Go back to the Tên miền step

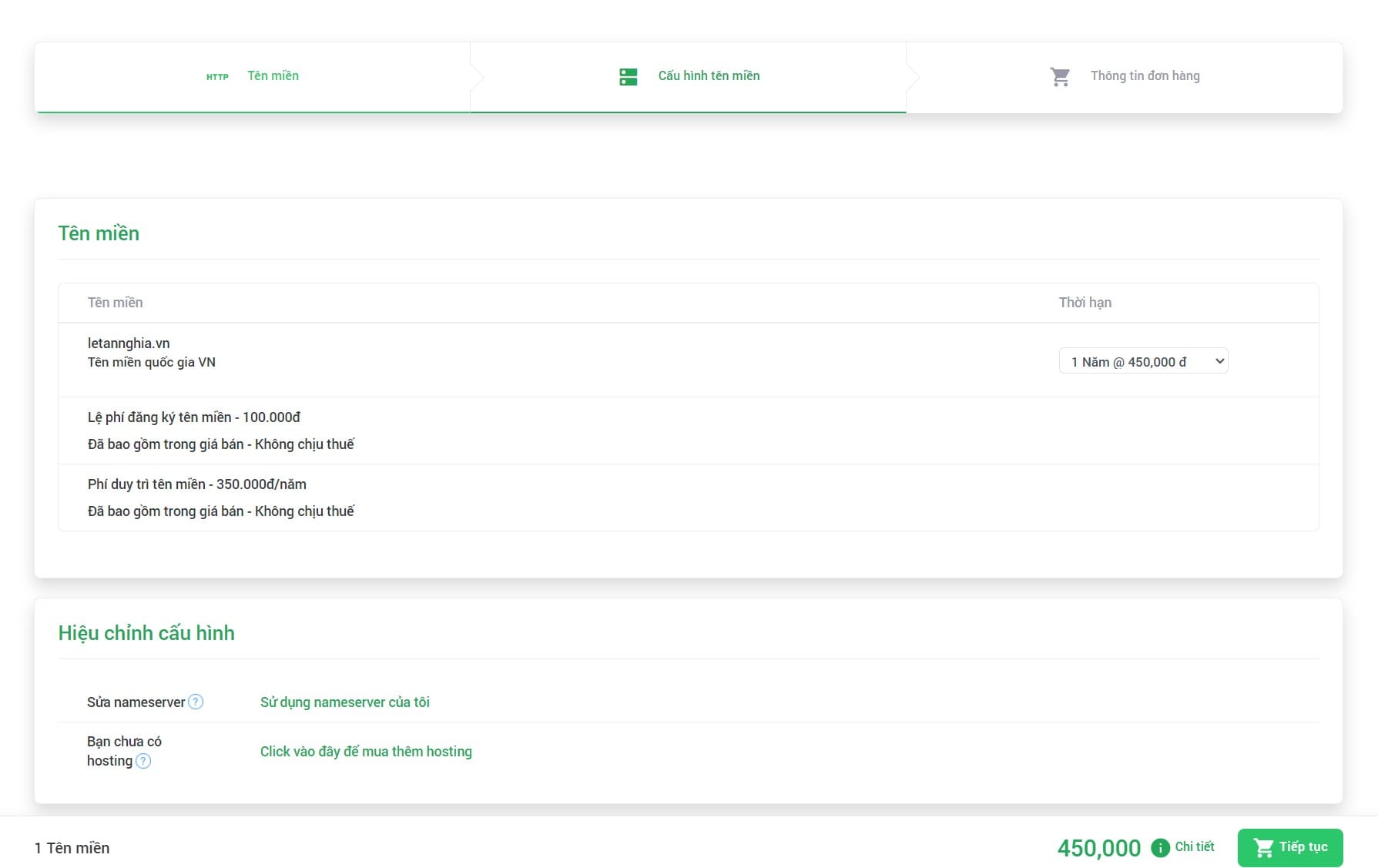tap(273, 75)
